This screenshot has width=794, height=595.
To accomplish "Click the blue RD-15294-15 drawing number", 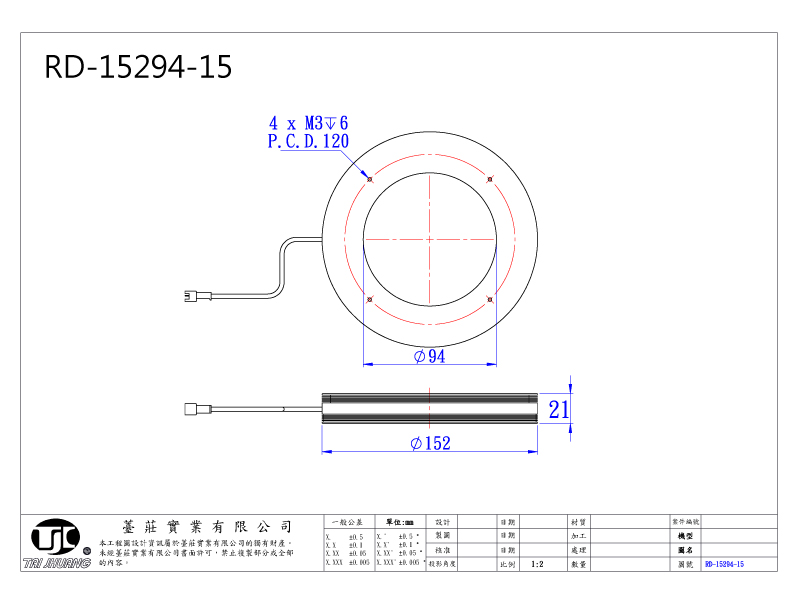I will coord(724,564).
